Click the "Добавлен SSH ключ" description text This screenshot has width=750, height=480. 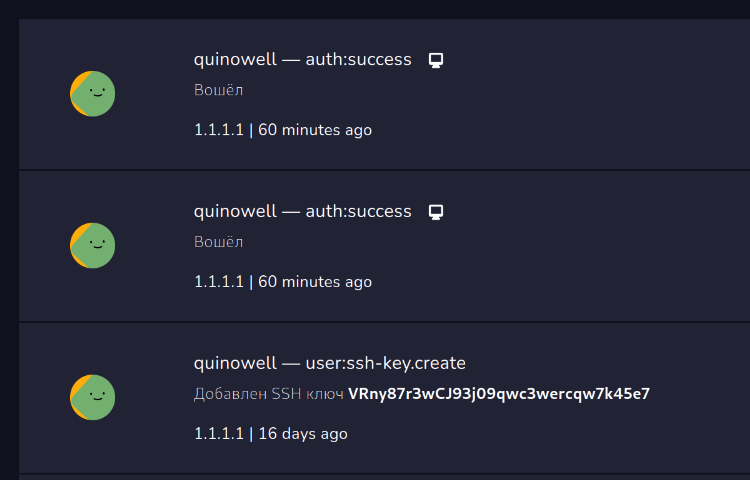click(268, 394)
